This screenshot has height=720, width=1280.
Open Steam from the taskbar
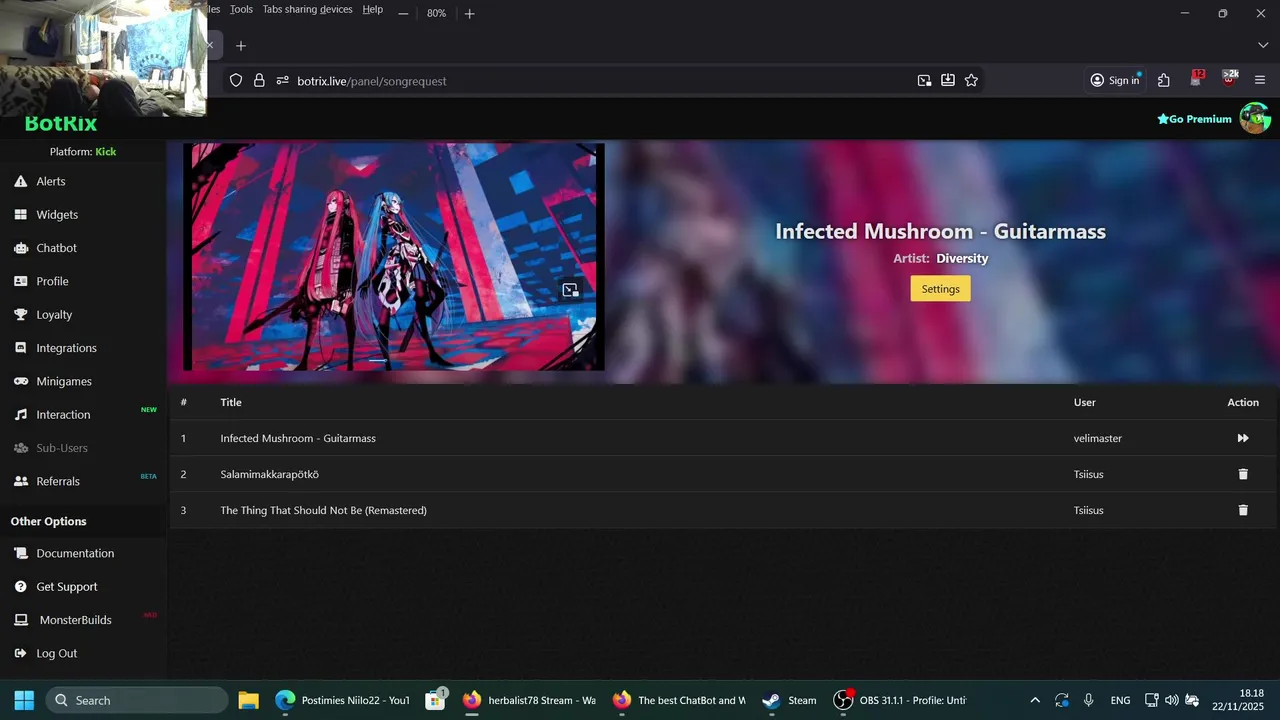click(x=789, y=700)
